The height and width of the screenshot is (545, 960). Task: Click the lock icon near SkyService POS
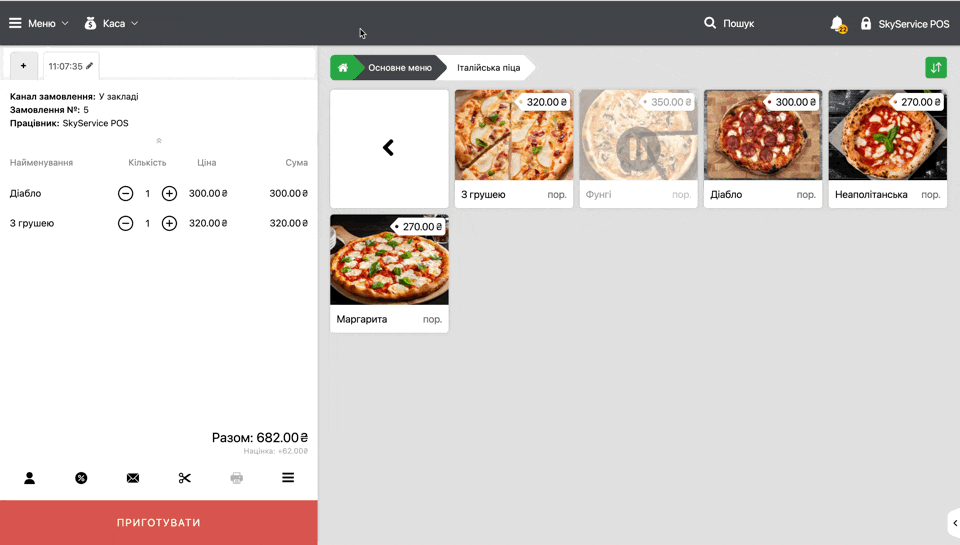point(866,23)
